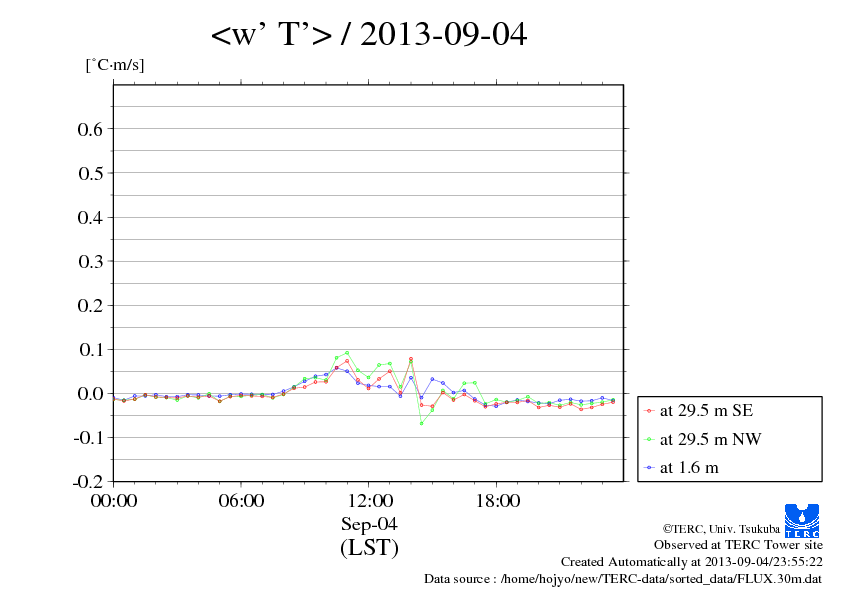842x595 pixels.
Task: Click the blue legend marker for 1.6 m
Action: tap(649, 468)
